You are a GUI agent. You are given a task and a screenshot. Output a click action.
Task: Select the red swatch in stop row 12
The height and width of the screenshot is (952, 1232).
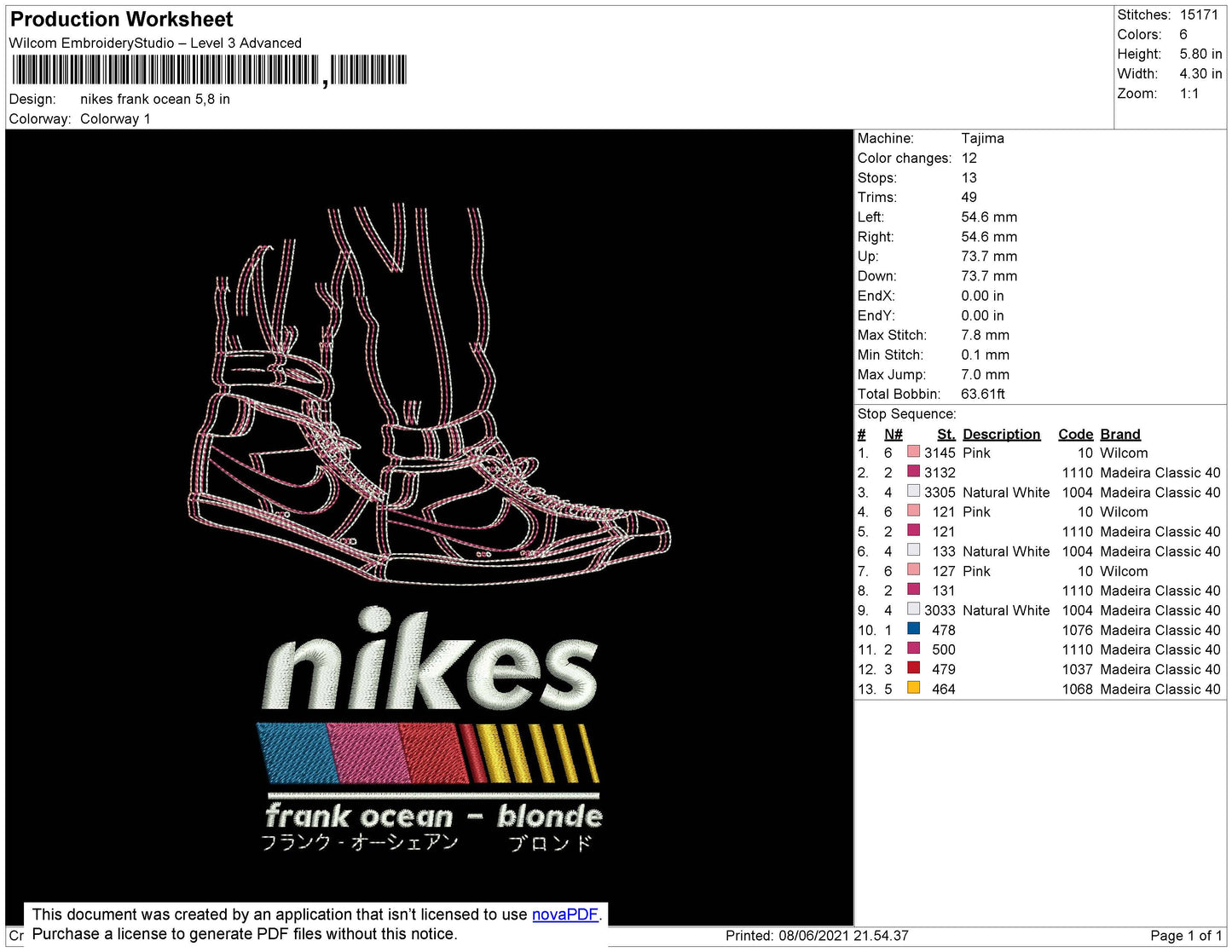pos(913,668)
